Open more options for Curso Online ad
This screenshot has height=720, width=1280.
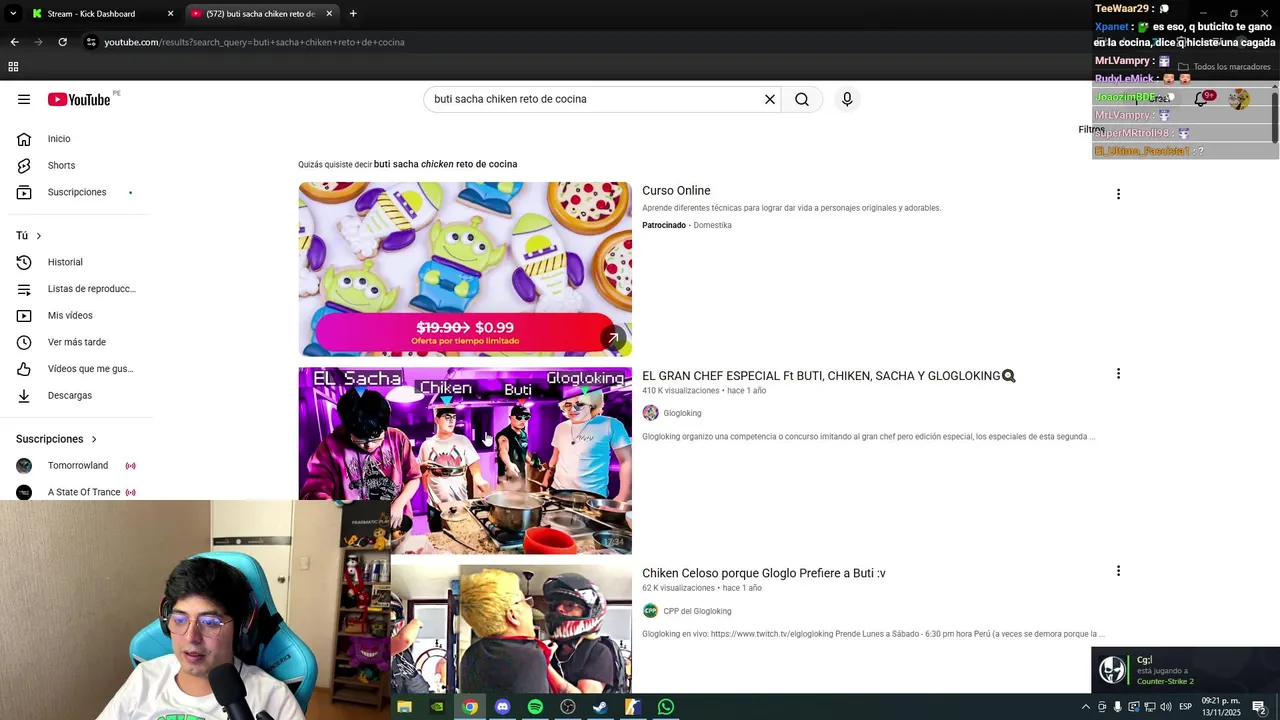(1118, 194)
